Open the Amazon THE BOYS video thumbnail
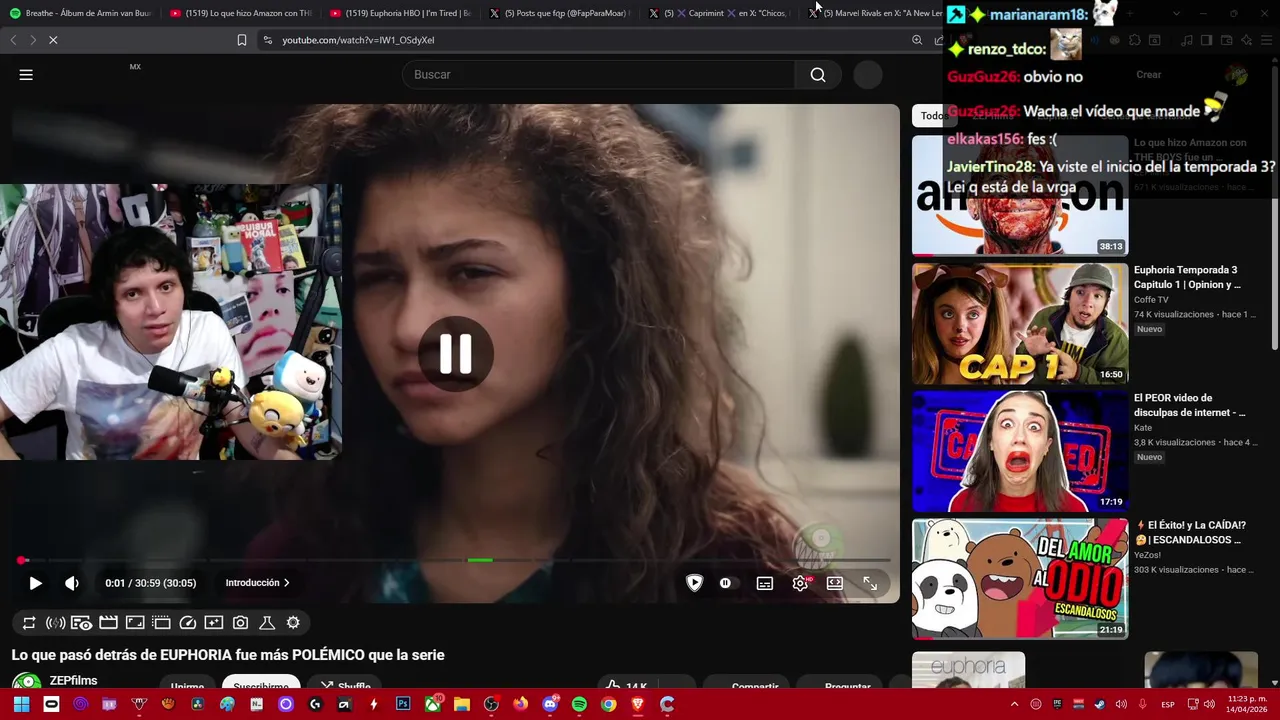 click(1020, 196)
